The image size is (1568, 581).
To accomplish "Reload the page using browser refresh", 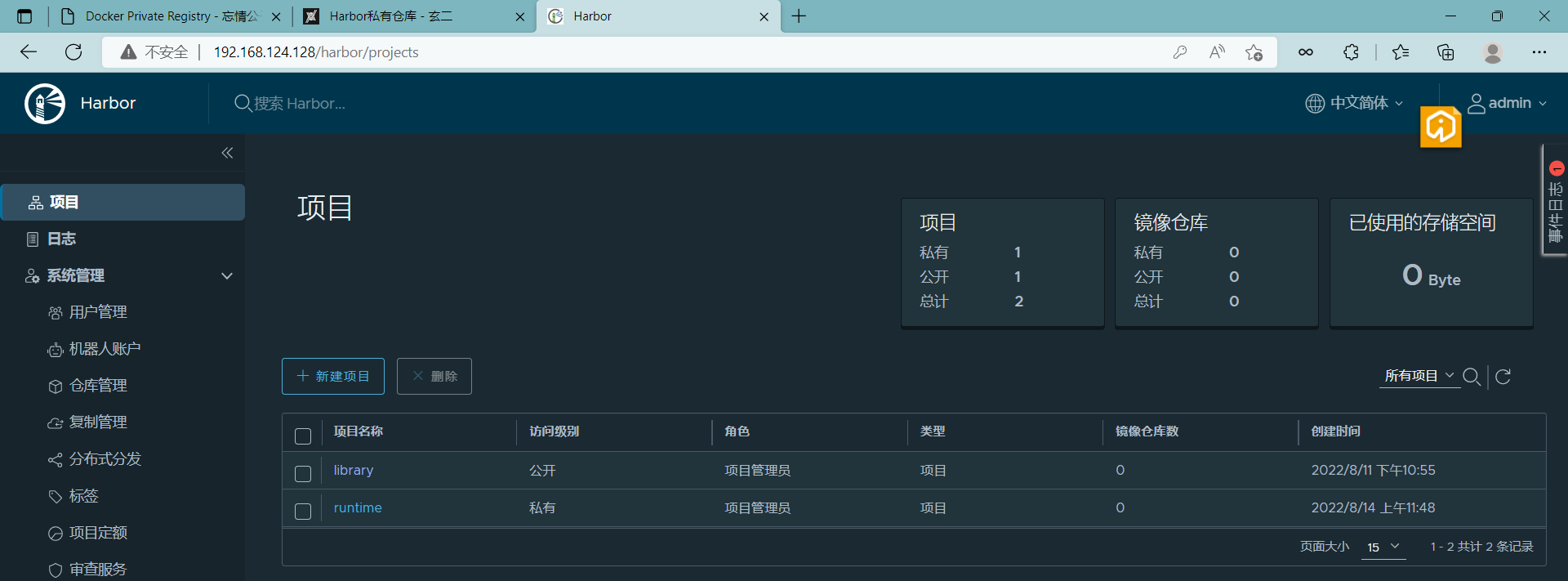I will 73,52.
